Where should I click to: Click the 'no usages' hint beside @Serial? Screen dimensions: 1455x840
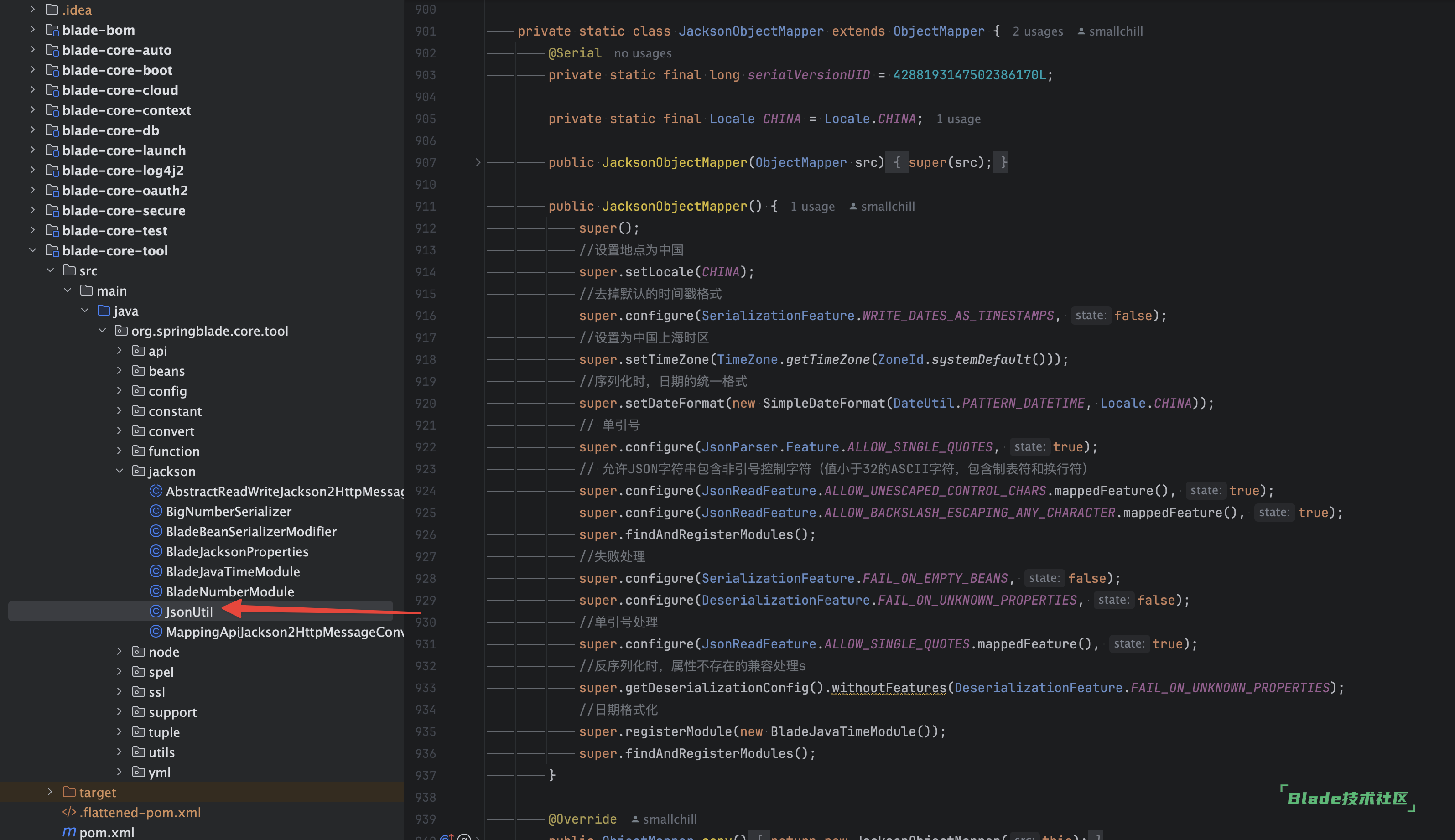coord(643,54)
